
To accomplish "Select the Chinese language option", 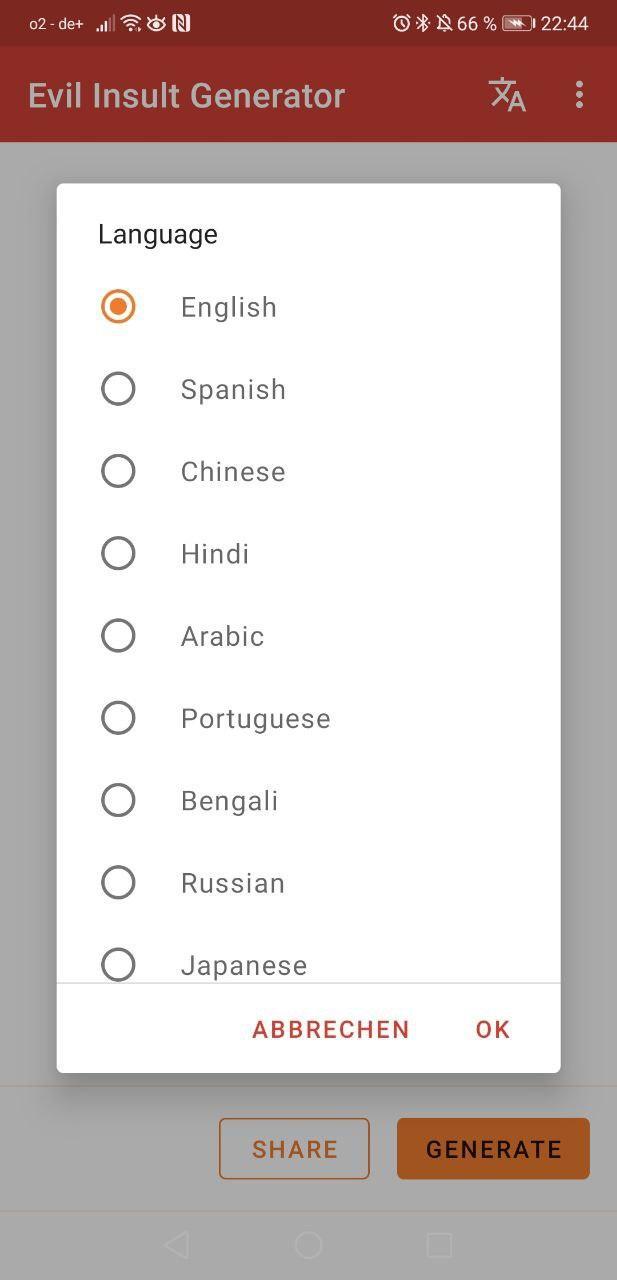I will 118,471.
